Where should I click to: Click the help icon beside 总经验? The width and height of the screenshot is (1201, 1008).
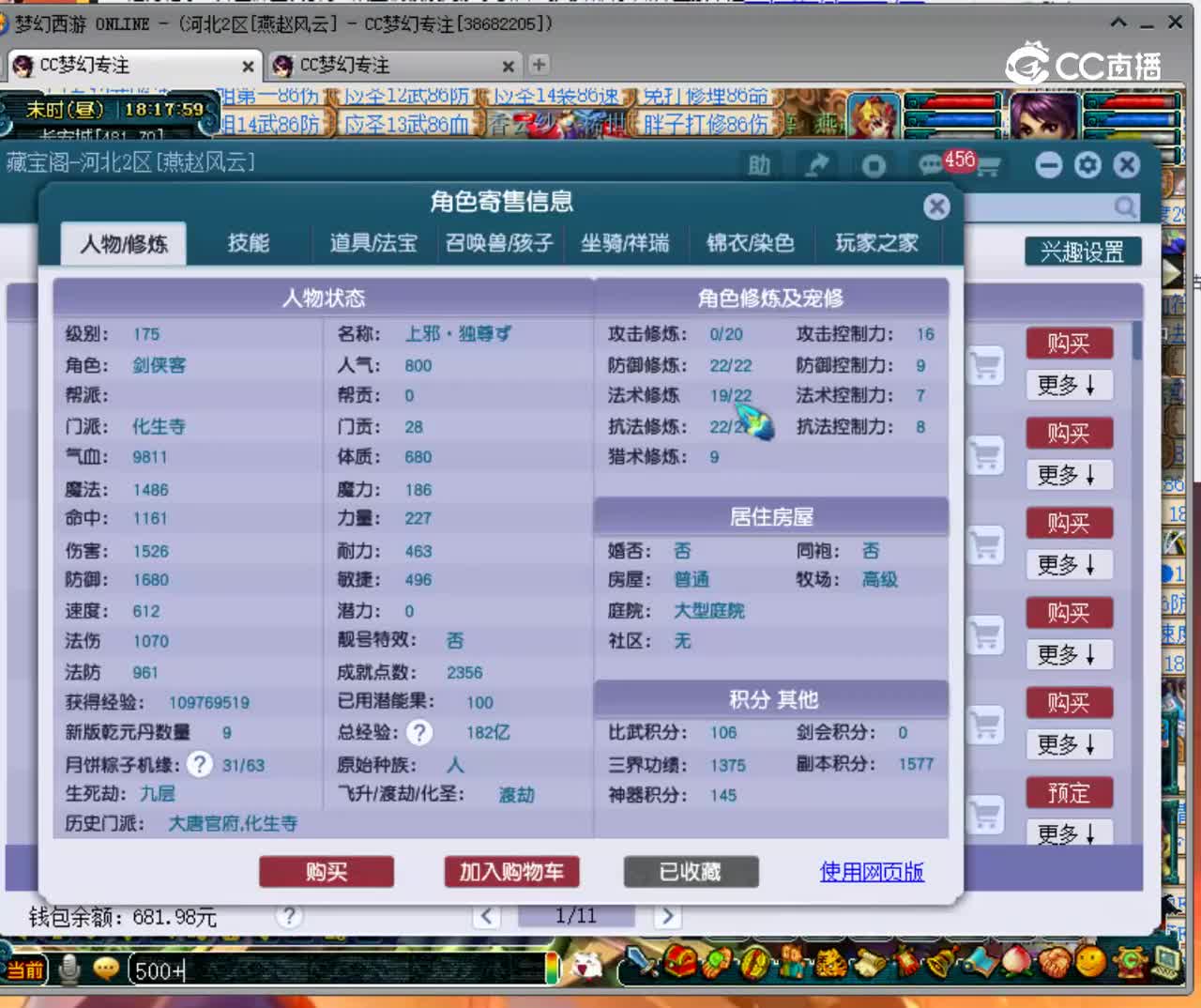pos(419,732)
